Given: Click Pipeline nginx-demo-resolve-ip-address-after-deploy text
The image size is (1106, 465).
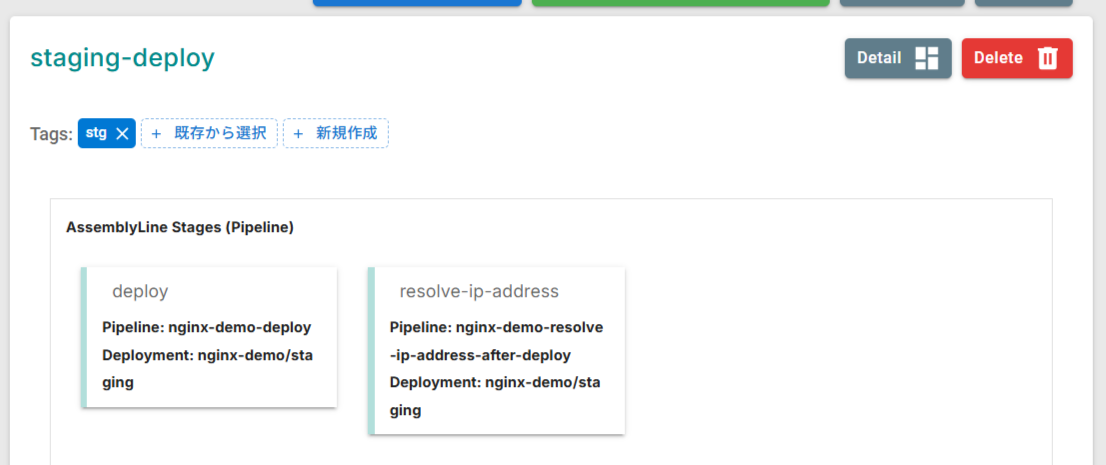Looking at the screenshot, I should [496, 341].
